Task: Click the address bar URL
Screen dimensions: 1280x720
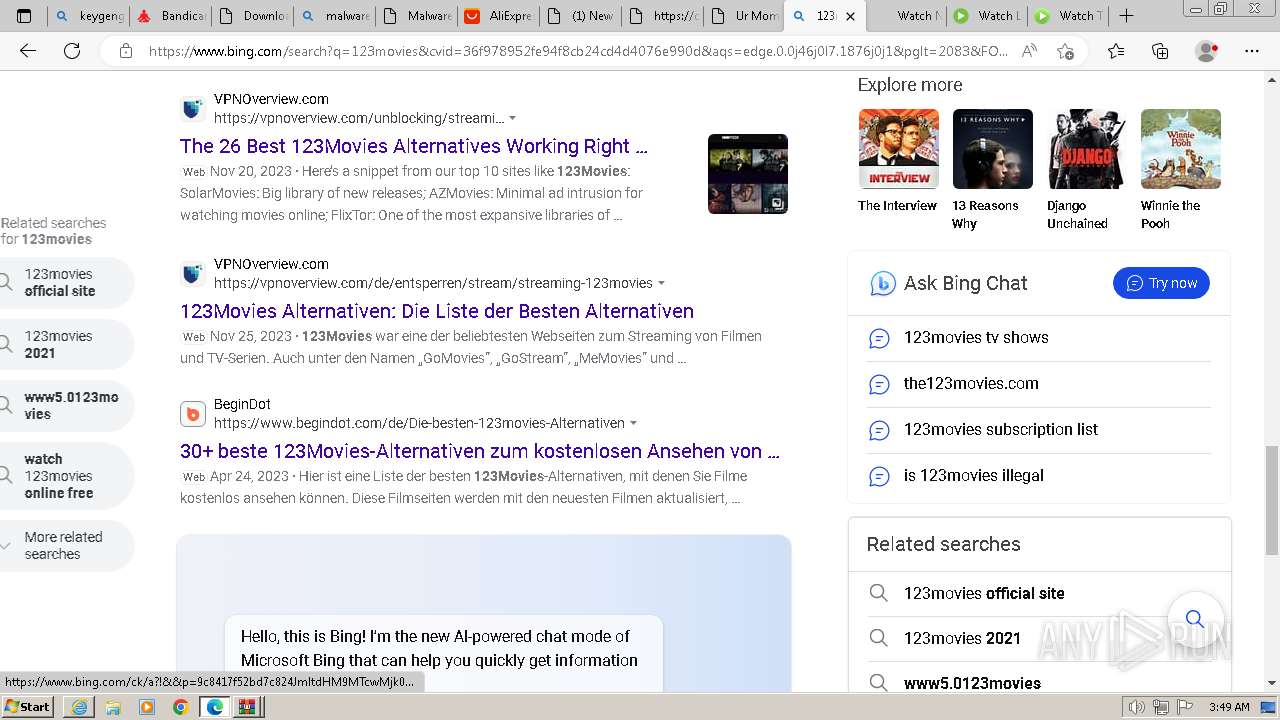Action: [x=578, y=51]
